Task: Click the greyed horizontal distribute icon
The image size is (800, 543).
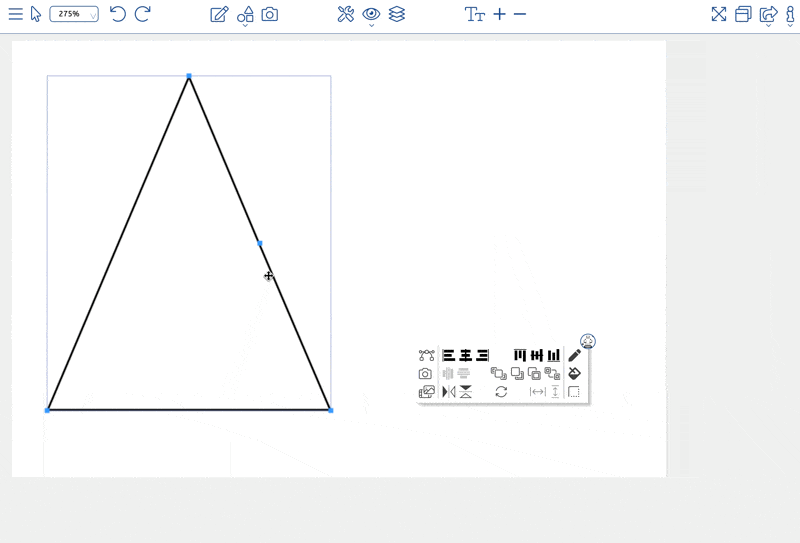Action: point(448,374)
